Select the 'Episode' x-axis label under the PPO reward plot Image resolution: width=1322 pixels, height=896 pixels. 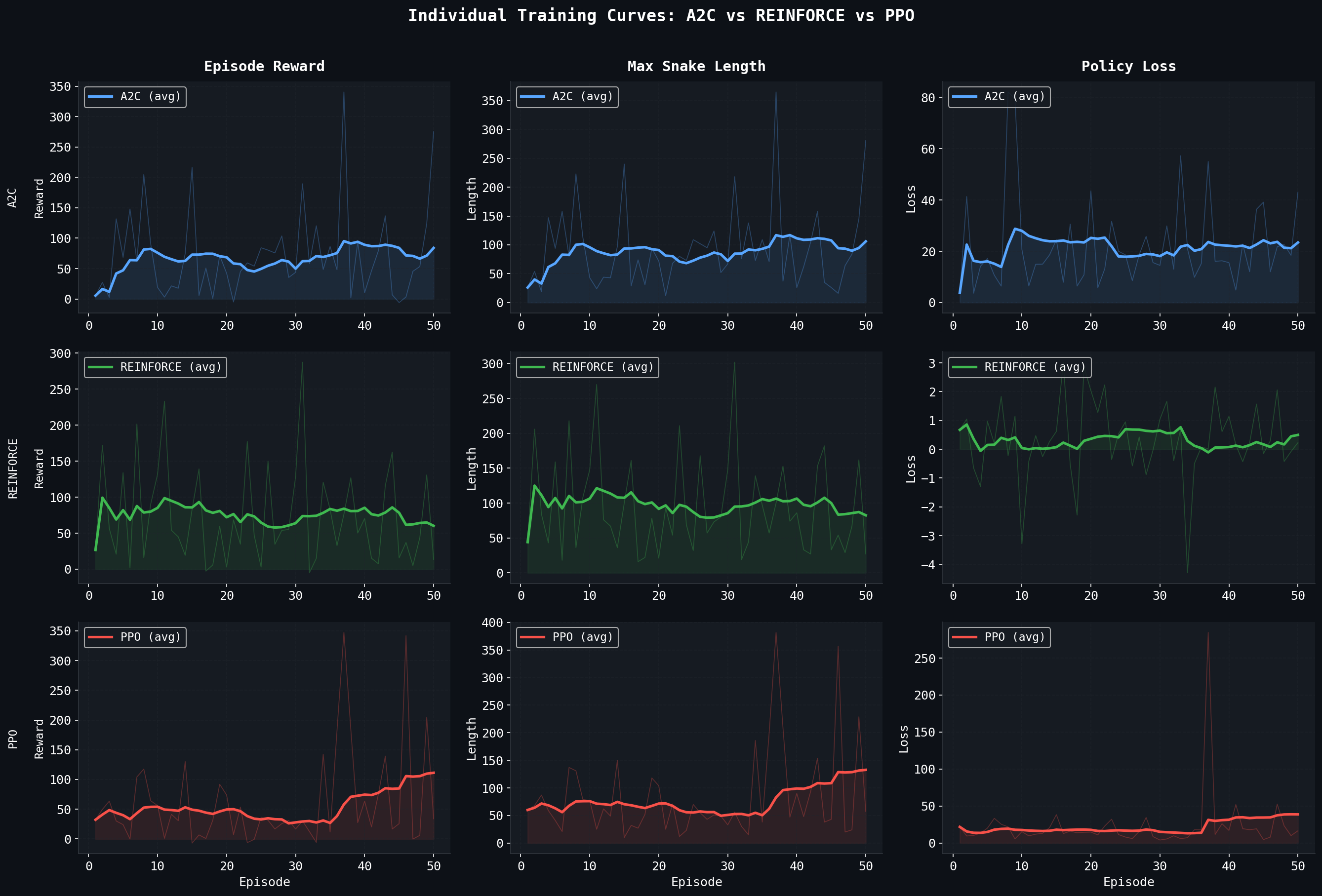(x=265, y=882)
